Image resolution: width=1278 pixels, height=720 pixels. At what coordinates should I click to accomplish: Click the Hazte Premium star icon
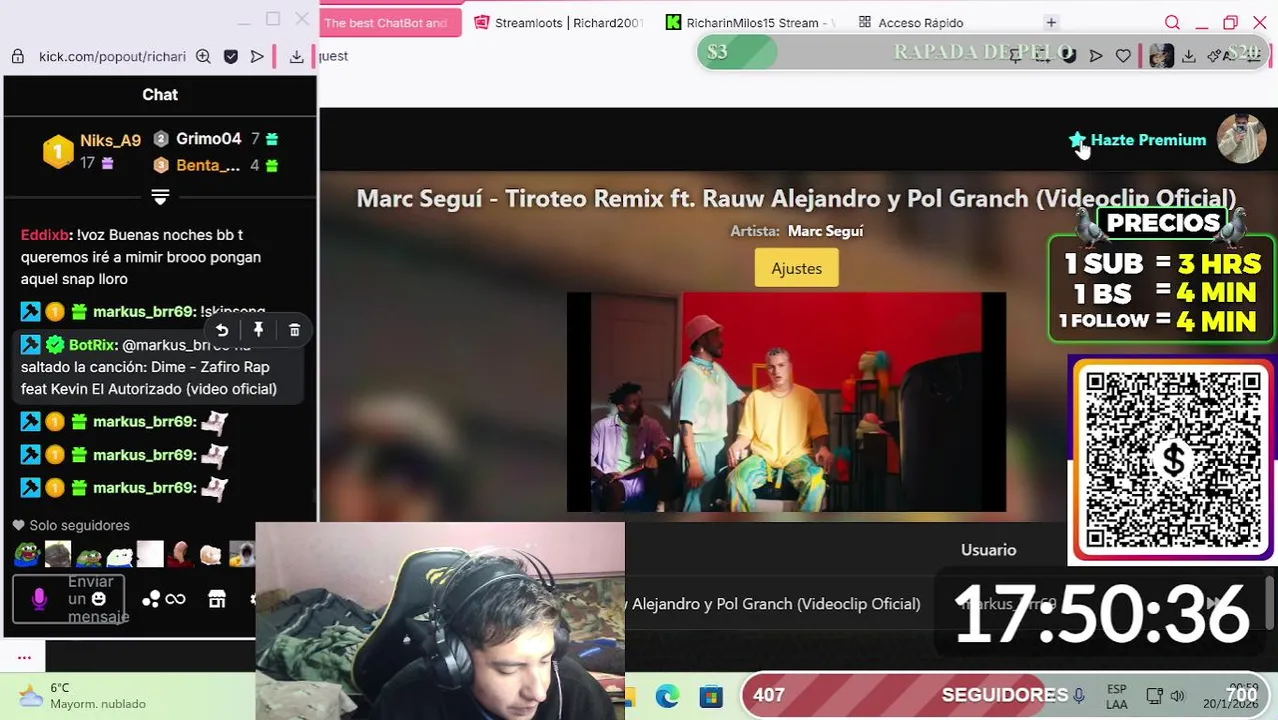point(1077,140)
